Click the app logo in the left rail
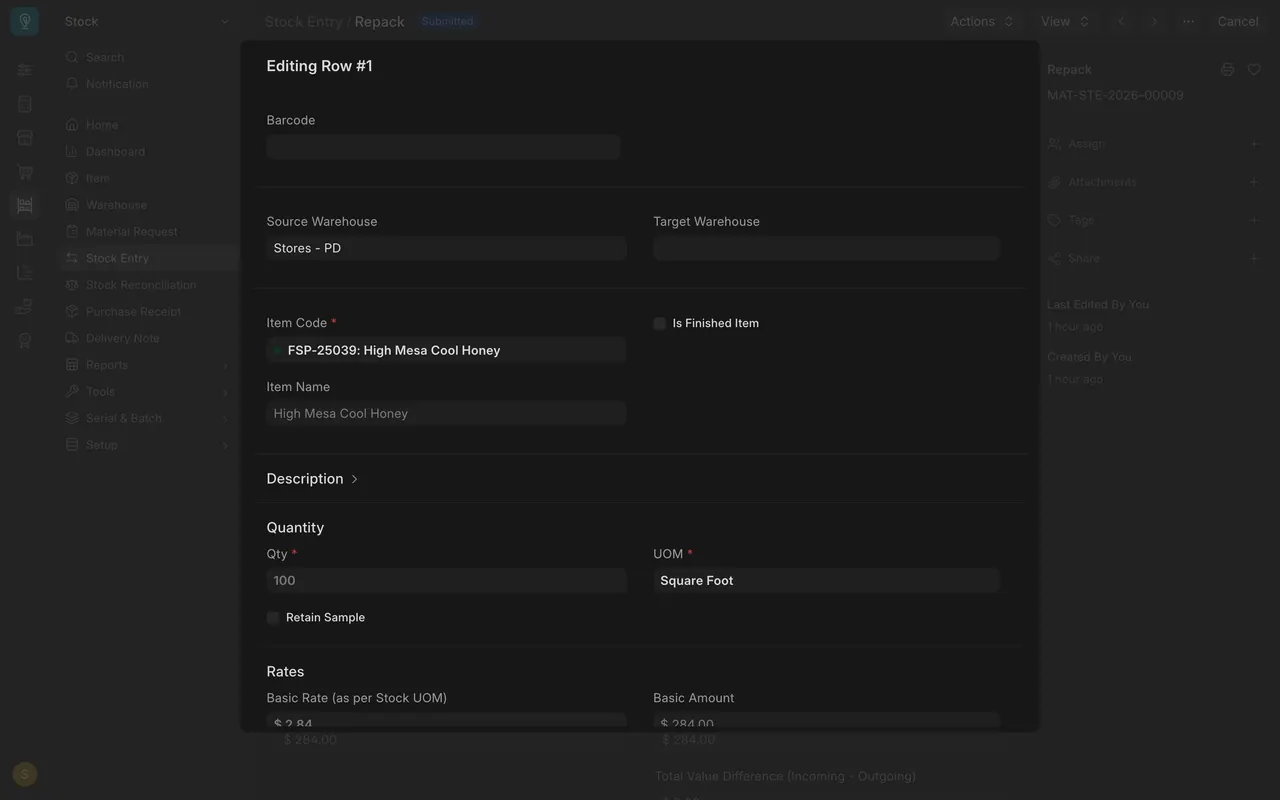Viewport: 1280px width, 800px height. 25,21
